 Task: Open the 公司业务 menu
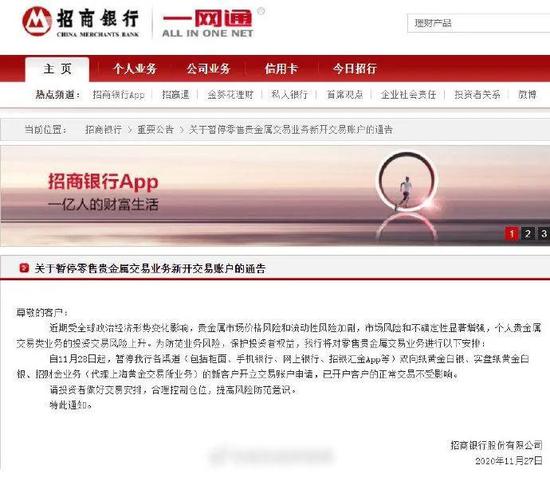click(x=208, y=69)
